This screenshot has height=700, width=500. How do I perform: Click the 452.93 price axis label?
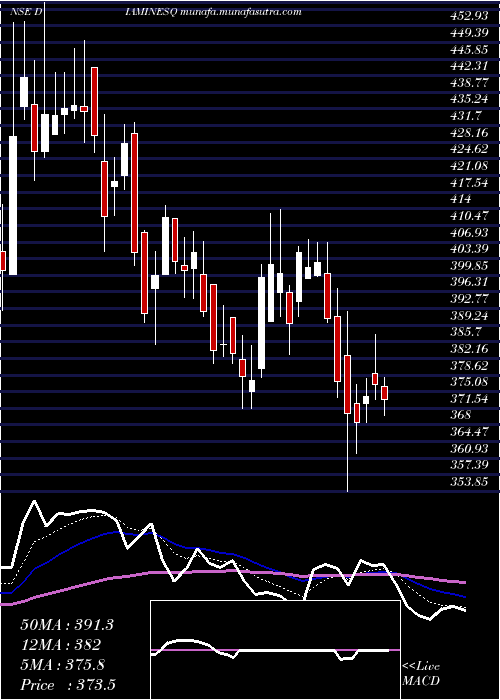click(469, 17)
